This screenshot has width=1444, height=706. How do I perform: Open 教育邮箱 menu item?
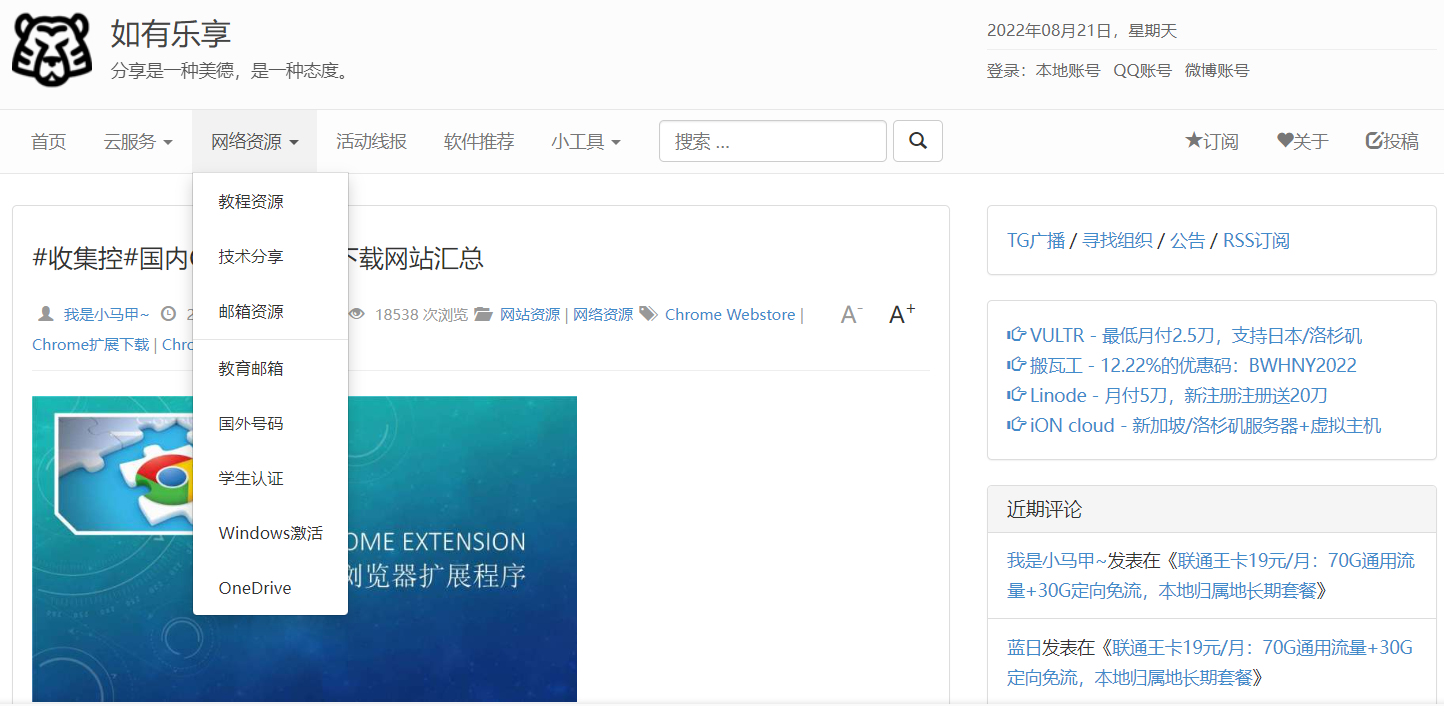click(251, 369)
